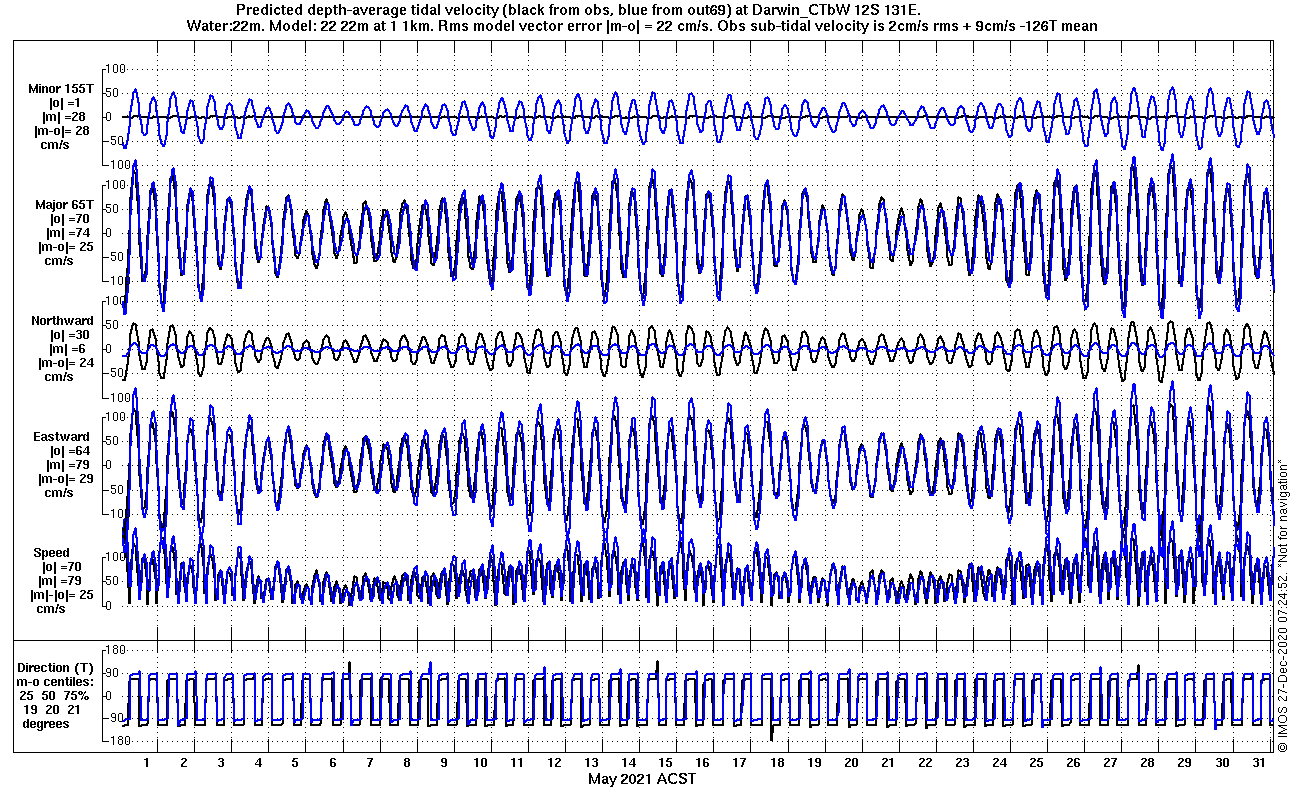
Task: Select the 'Minor 155T' panel label
Action: coord(61,90)
